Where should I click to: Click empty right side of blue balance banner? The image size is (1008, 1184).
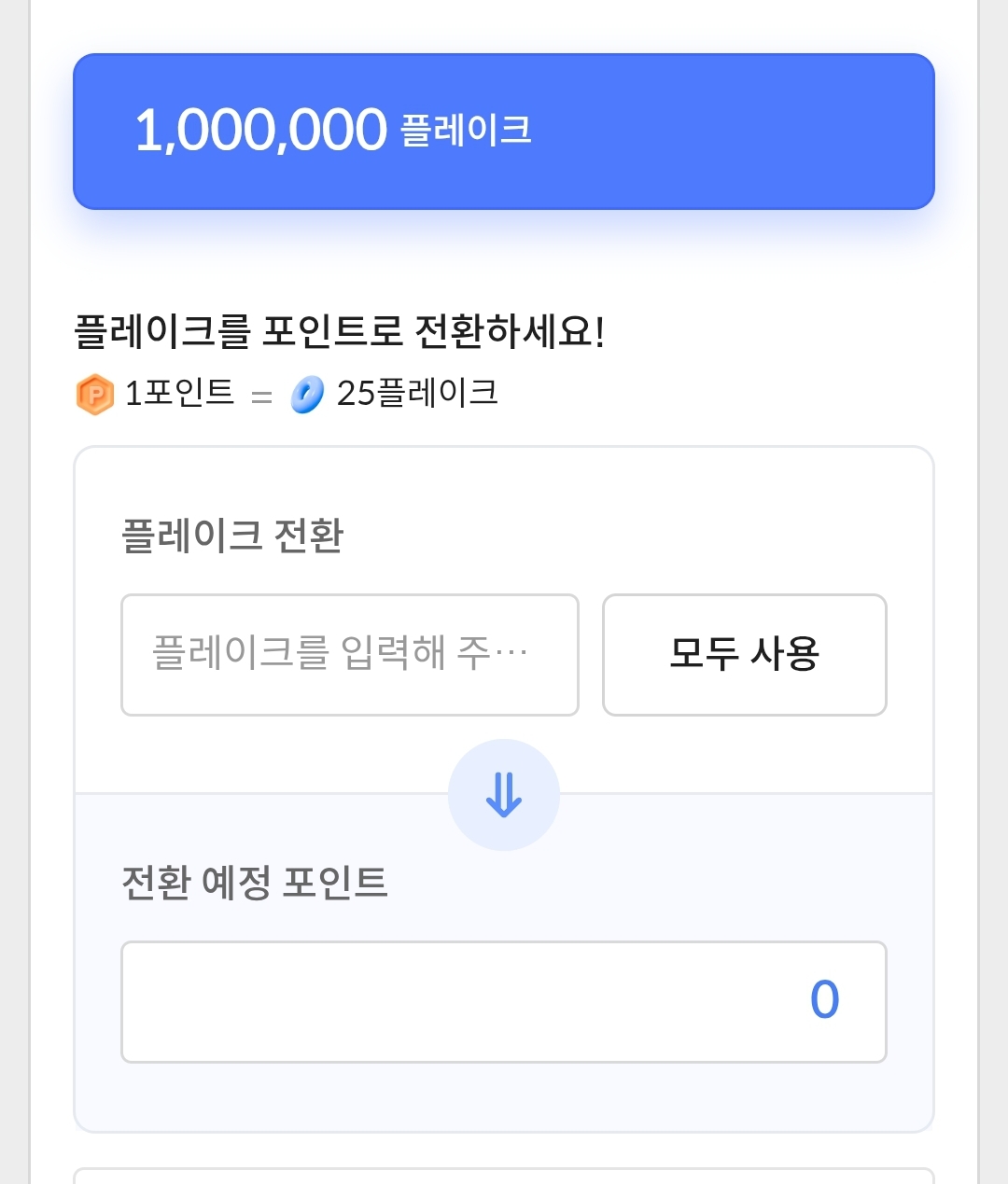tap(747, 131)
